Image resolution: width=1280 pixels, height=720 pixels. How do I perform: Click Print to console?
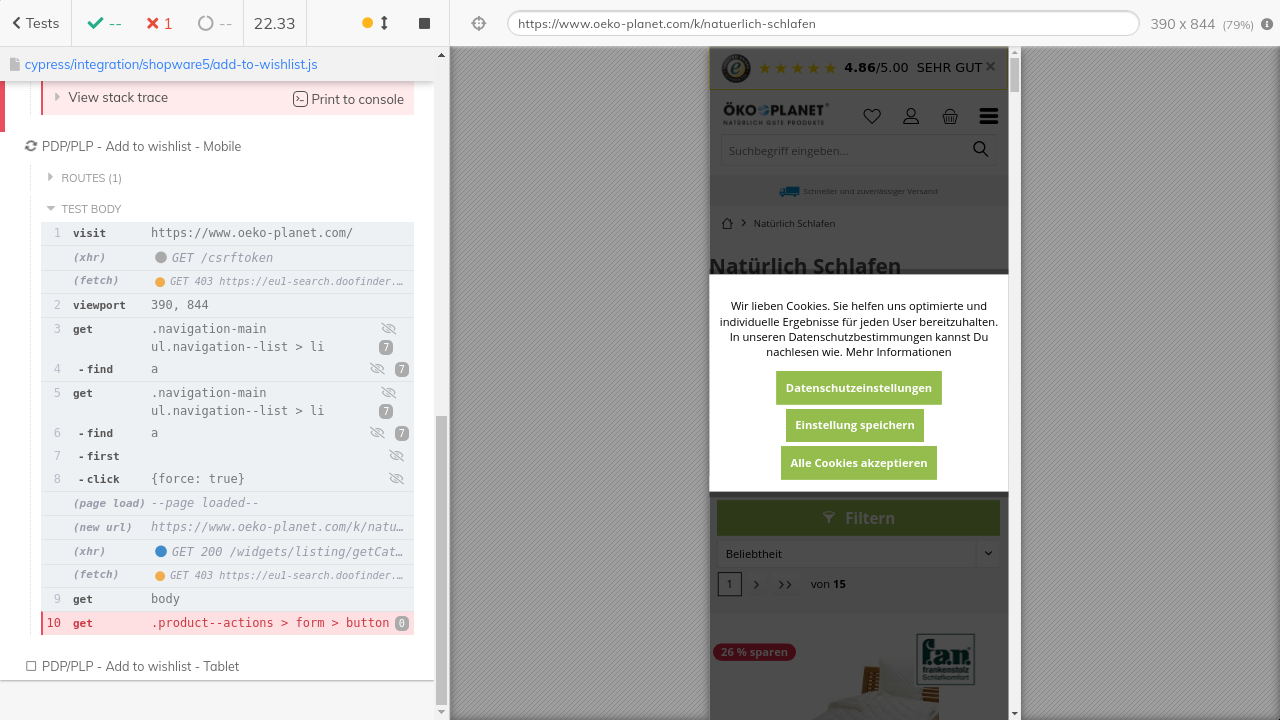(348, 99)
